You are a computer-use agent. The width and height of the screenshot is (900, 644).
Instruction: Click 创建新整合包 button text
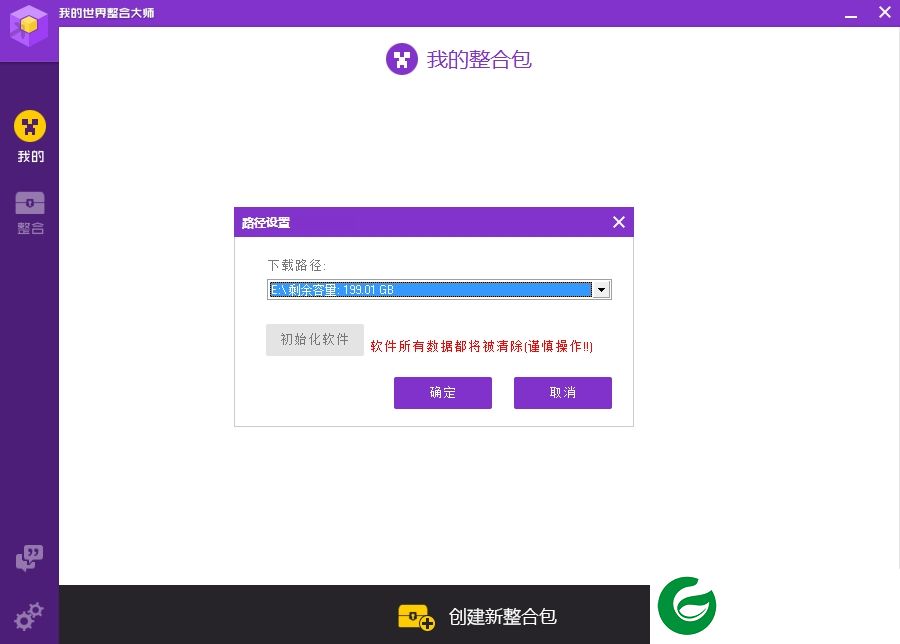pyautogui.click(x=502, y=617)
